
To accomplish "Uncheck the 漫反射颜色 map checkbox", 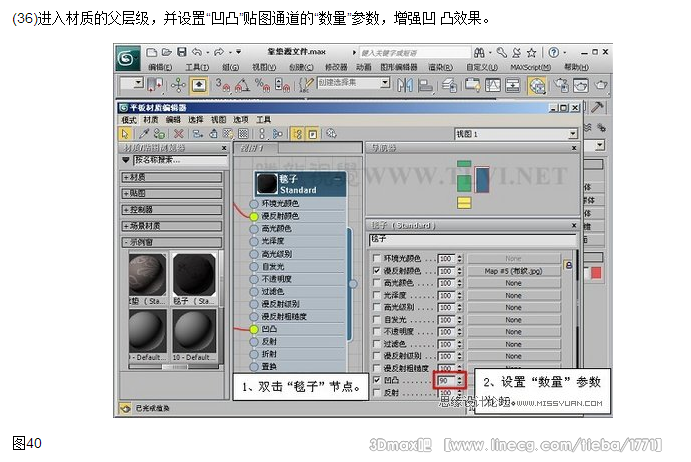I will (375, 270).
